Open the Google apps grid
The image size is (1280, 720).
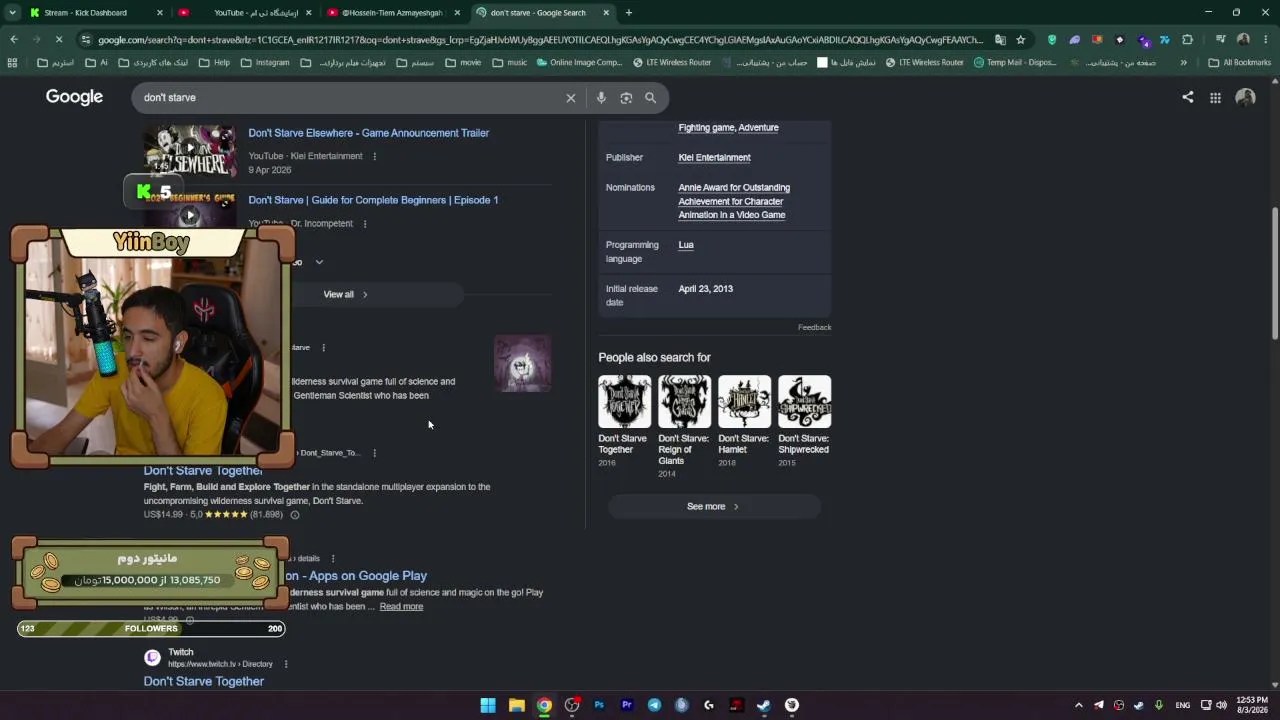[x=1215, y=98]
